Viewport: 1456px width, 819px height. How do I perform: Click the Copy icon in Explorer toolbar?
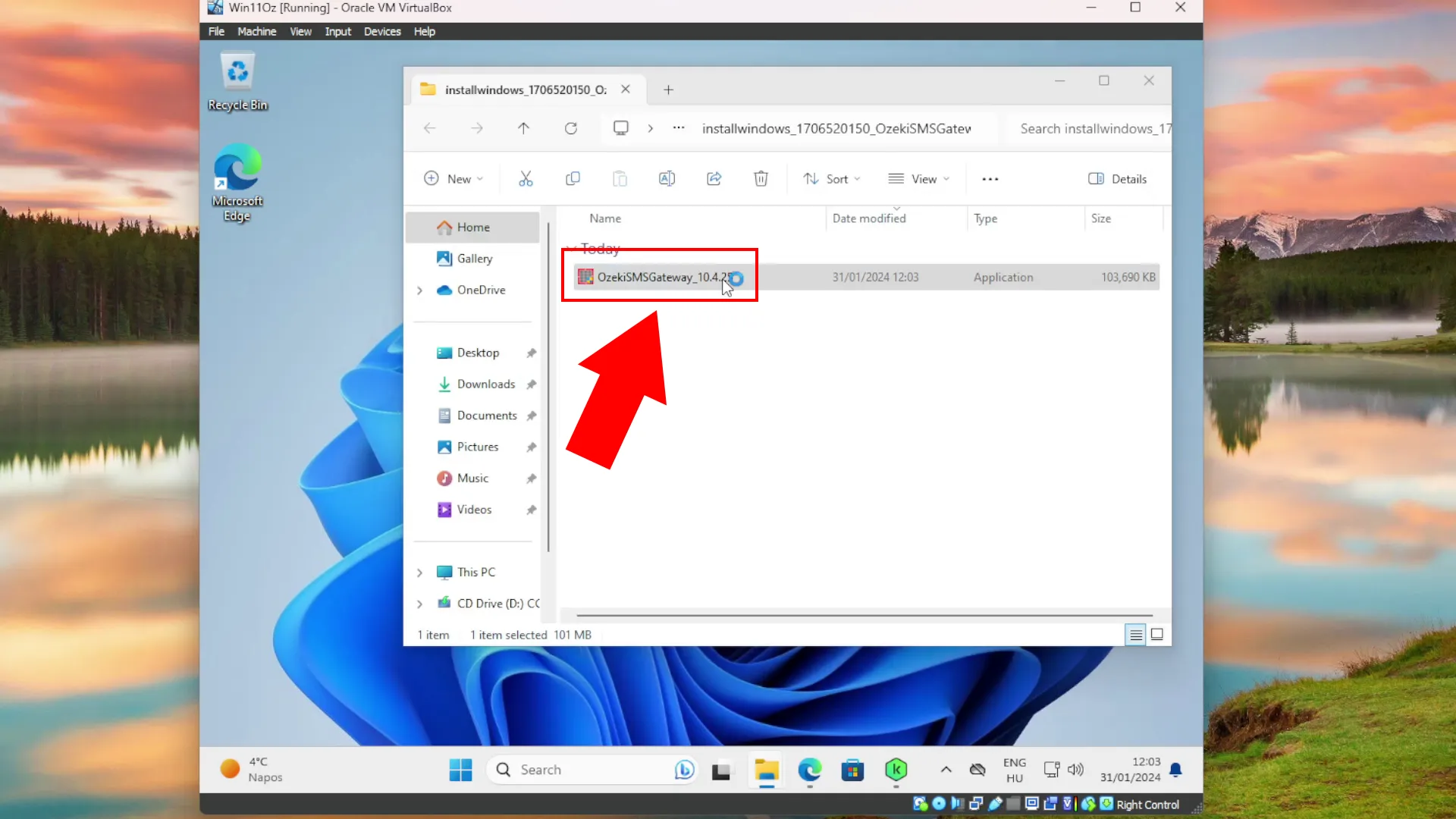click(x=573, y=179)
